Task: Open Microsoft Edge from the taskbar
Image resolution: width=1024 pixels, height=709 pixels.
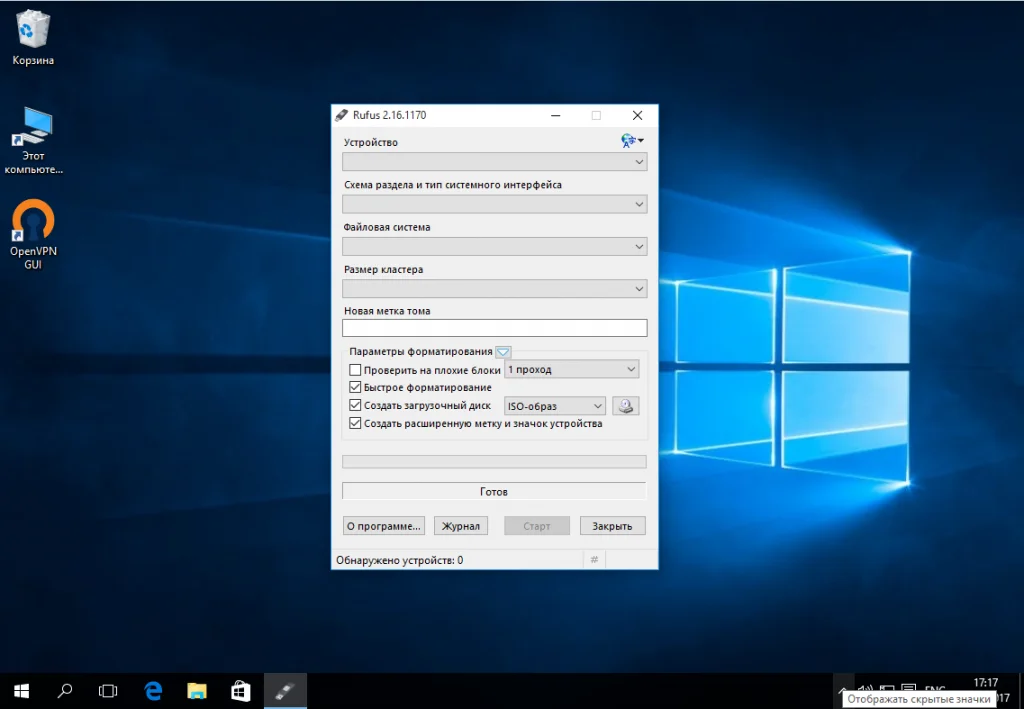Action: [x=153, y=690]
